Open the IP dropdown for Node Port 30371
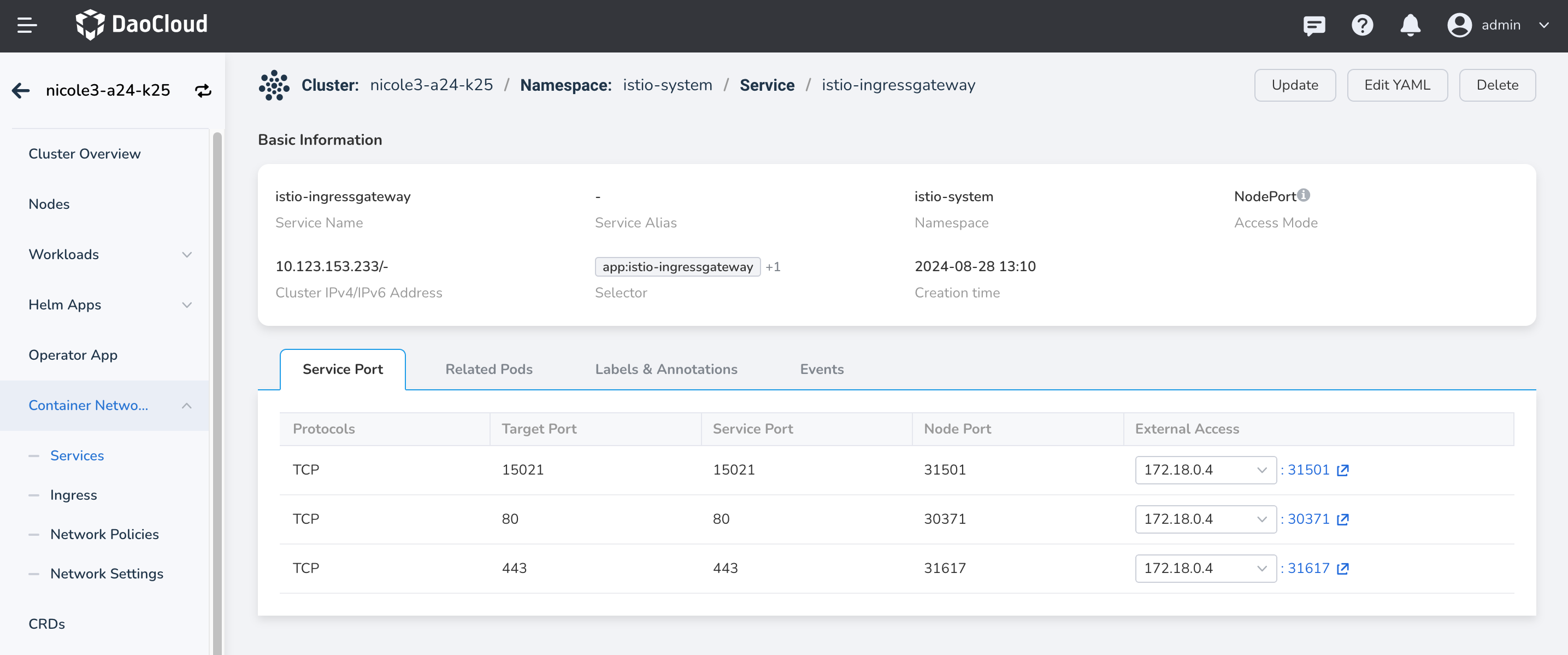This screenshot has width=1568, height=655. pyautogui.click(x=1205, y=520)
